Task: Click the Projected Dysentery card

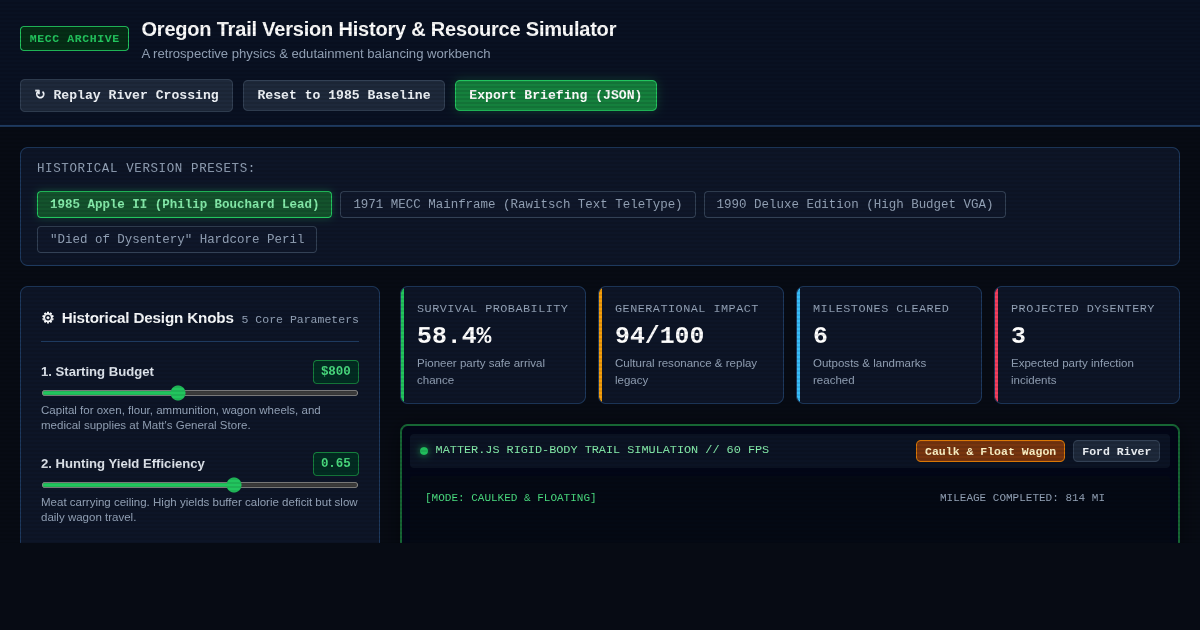Action: tap(1087, 345)
